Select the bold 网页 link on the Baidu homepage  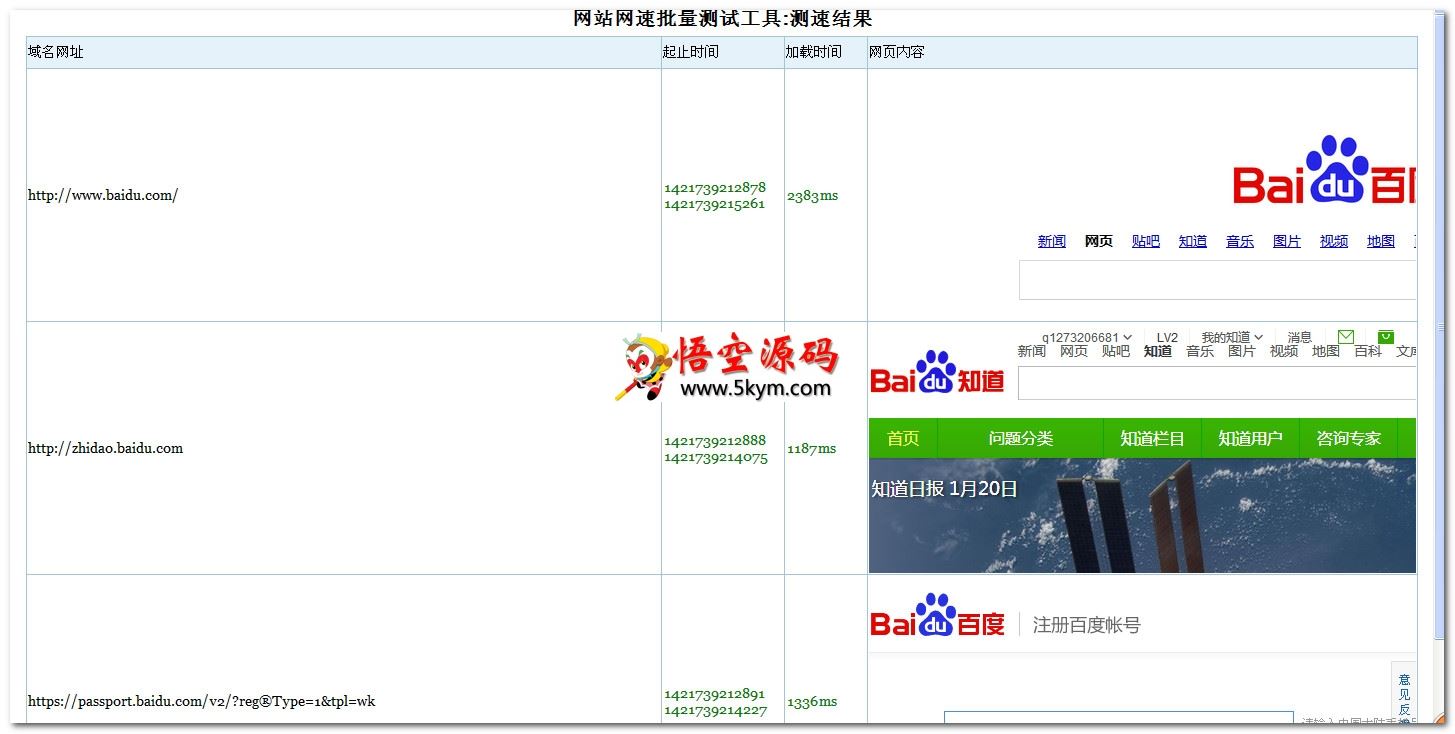(x=1099, y=241)
